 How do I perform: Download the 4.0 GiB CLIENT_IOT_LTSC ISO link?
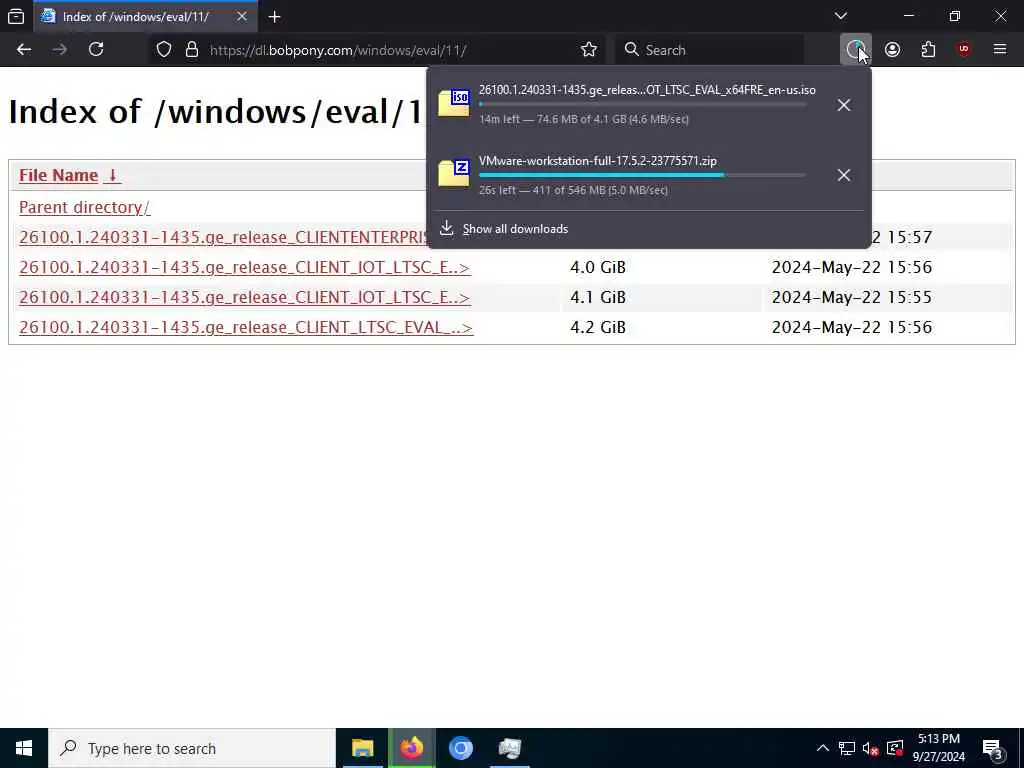coord(244,268)
